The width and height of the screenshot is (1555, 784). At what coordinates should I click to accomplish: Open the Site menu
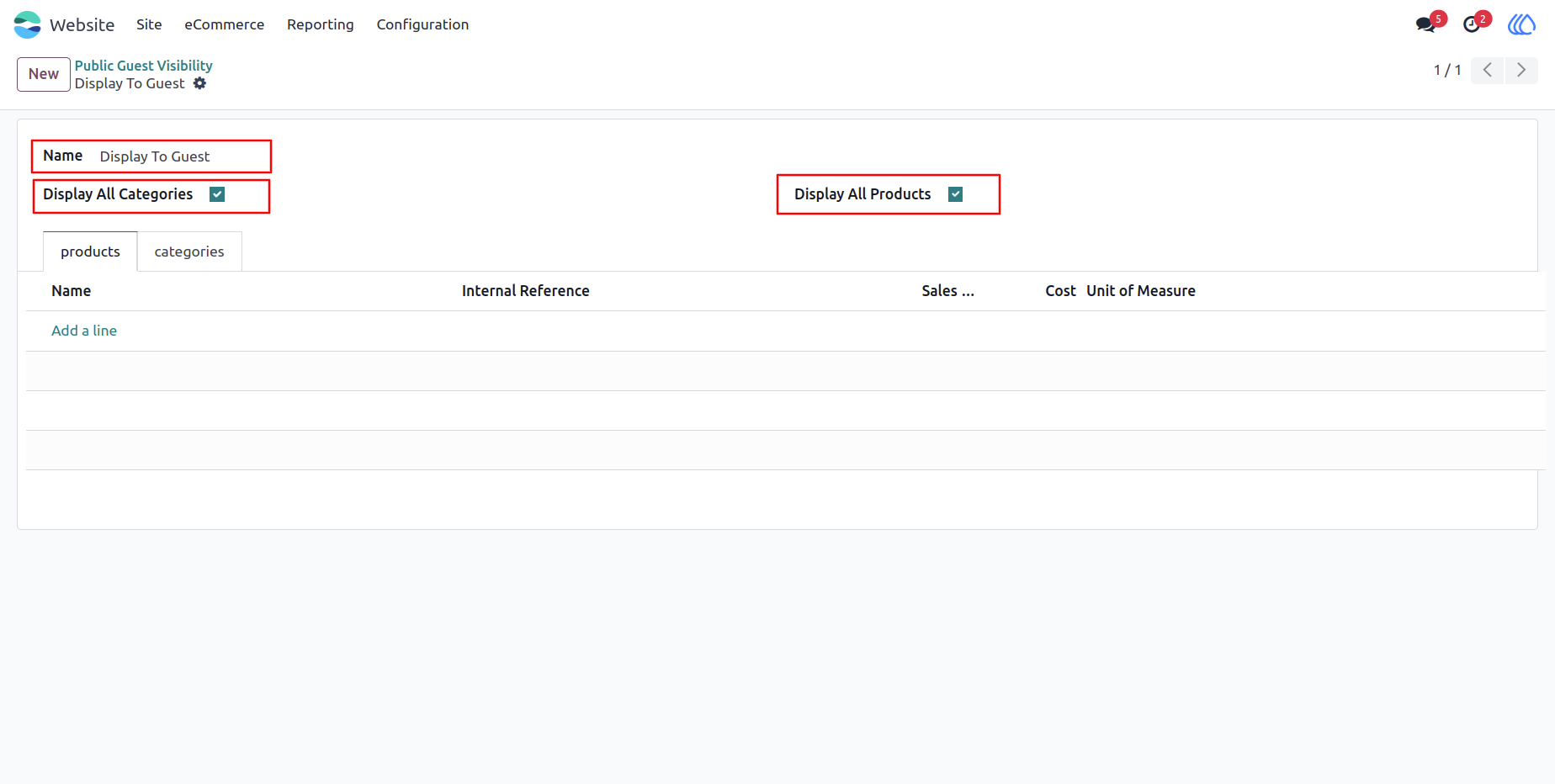click(149, 24)
